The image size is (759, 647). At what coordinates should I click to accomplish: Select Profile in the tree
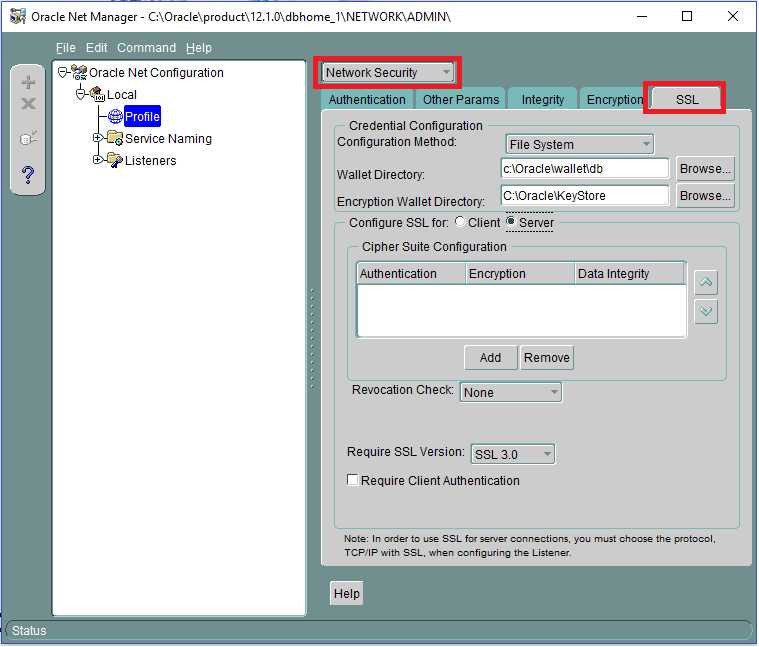point(142,116)
